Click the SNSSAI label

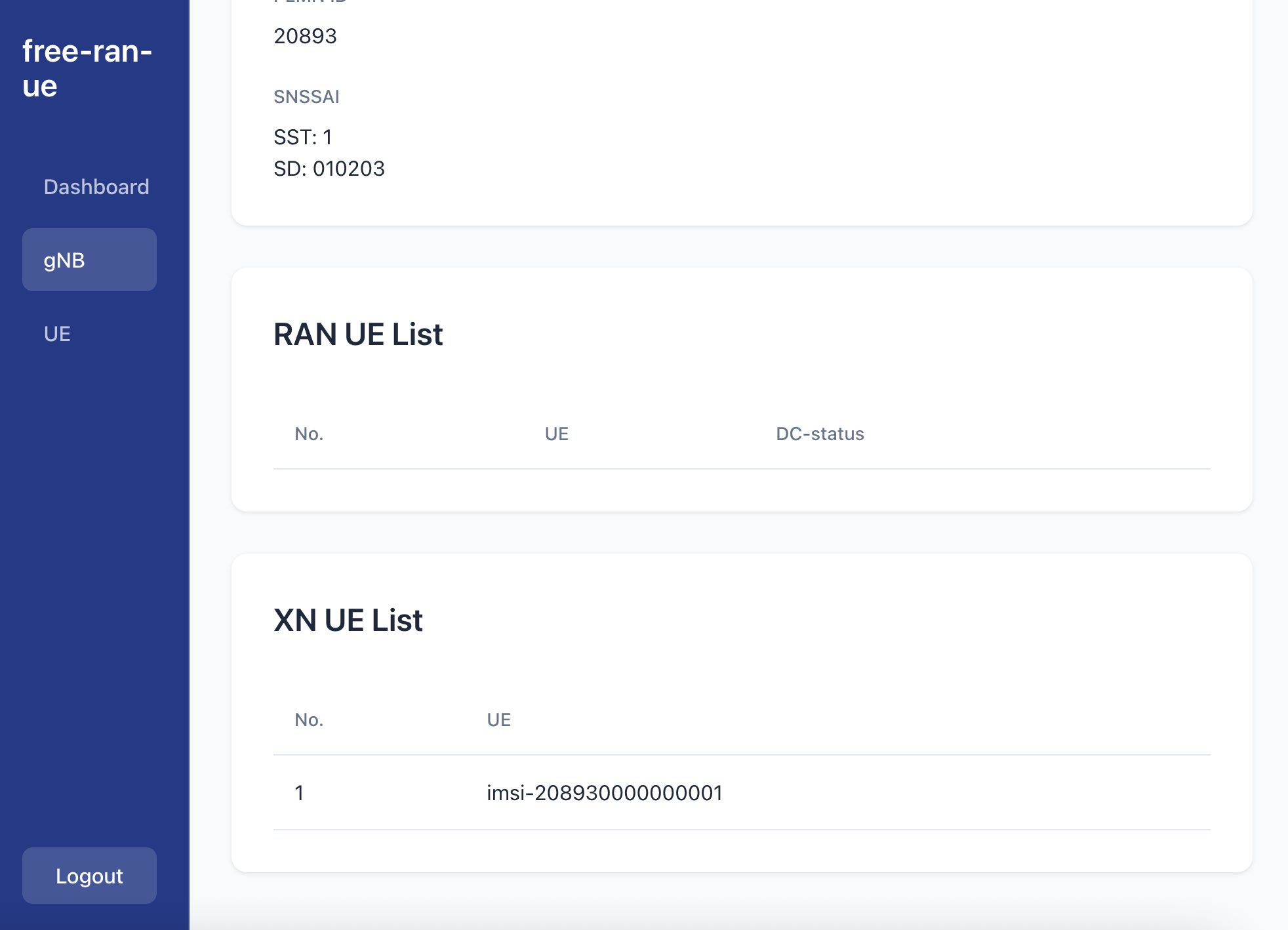tap(307, 96)
